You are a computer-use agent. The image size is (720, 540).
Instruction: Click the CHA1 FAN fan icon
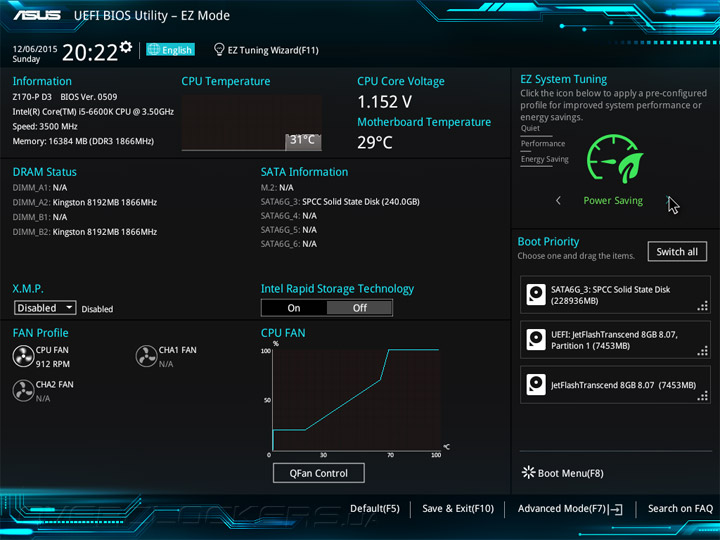(x=146, y=356)
